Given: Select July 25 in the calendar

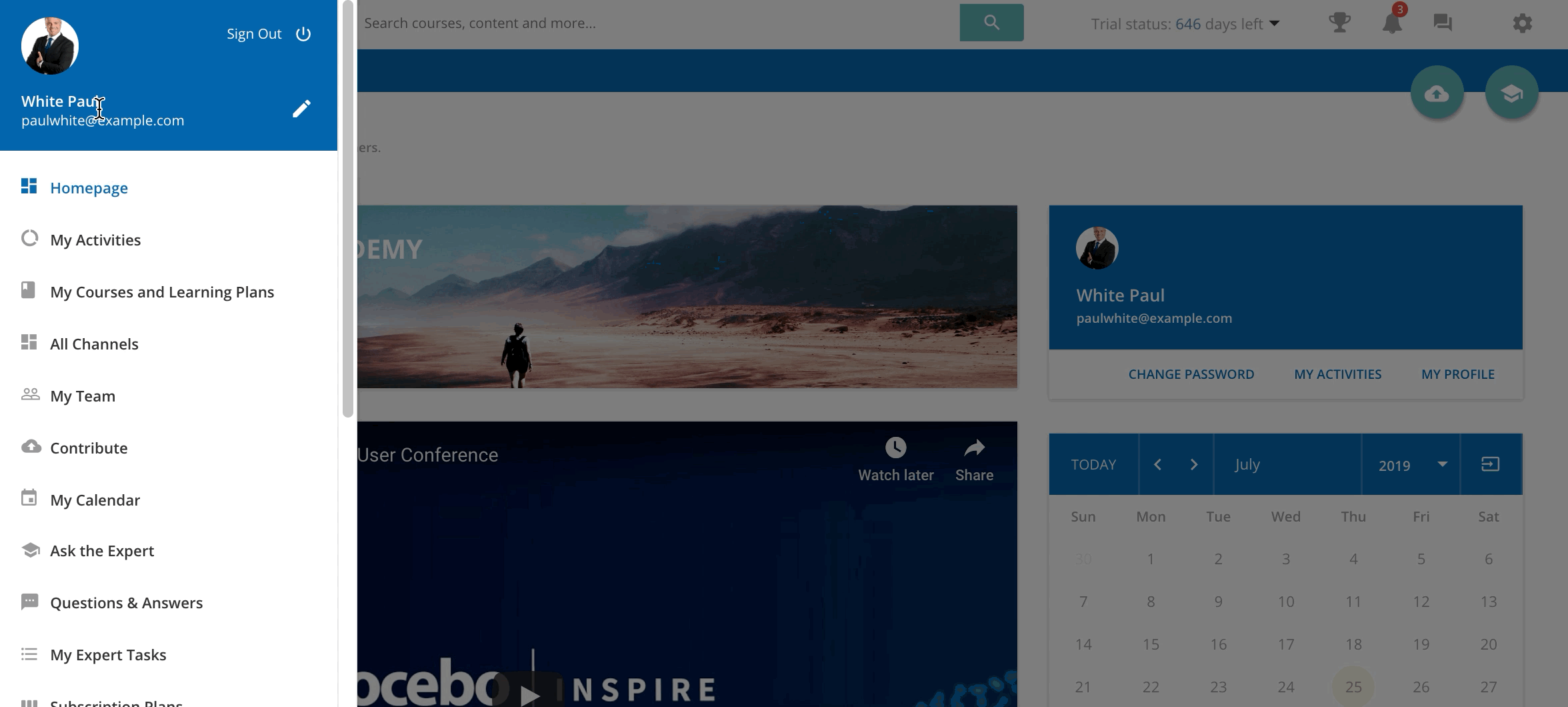Looking at the screenshot, I should click(1353, 686).
